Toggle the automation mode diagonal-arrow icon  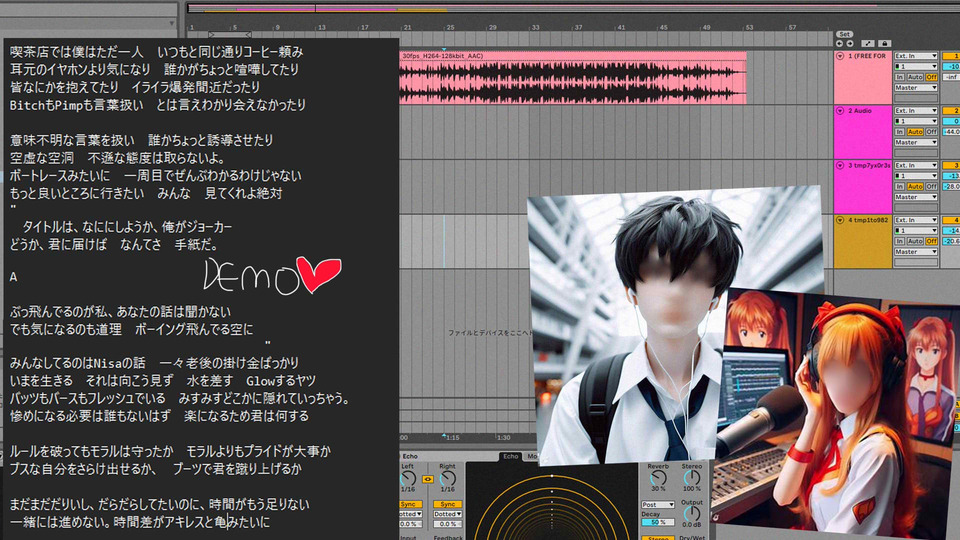click(868, 43)
